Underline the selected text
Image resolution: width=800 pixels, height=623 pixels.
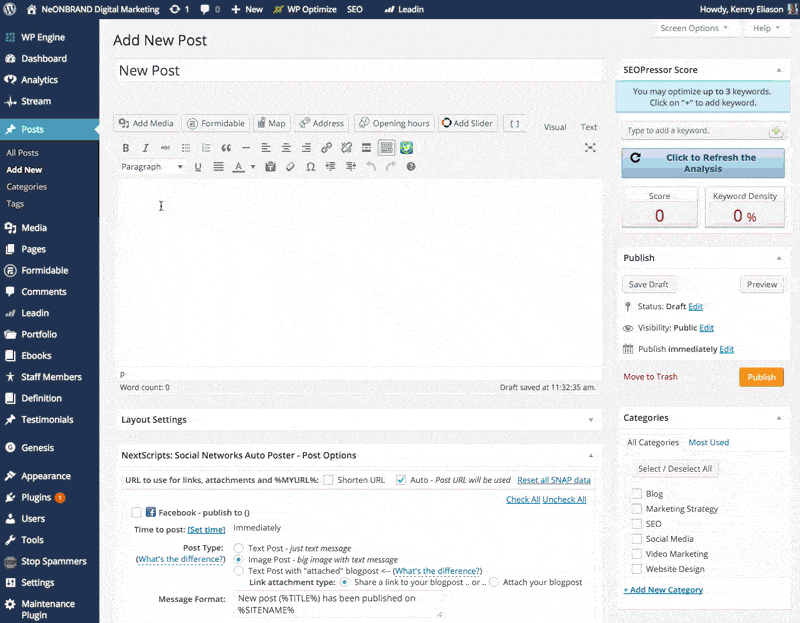198,167
